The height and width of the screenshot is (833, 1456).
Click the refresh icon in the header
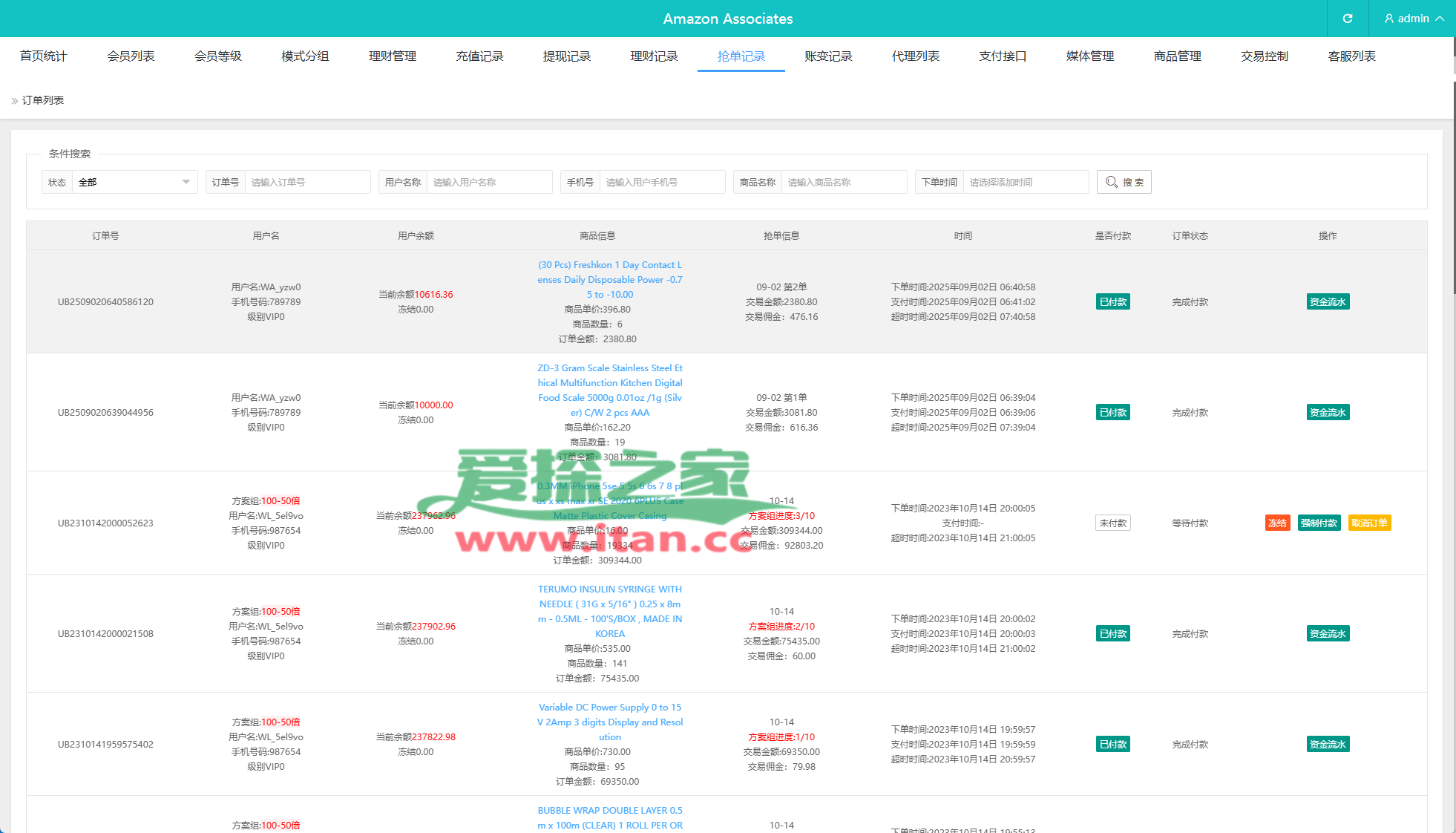[1348, 19]
